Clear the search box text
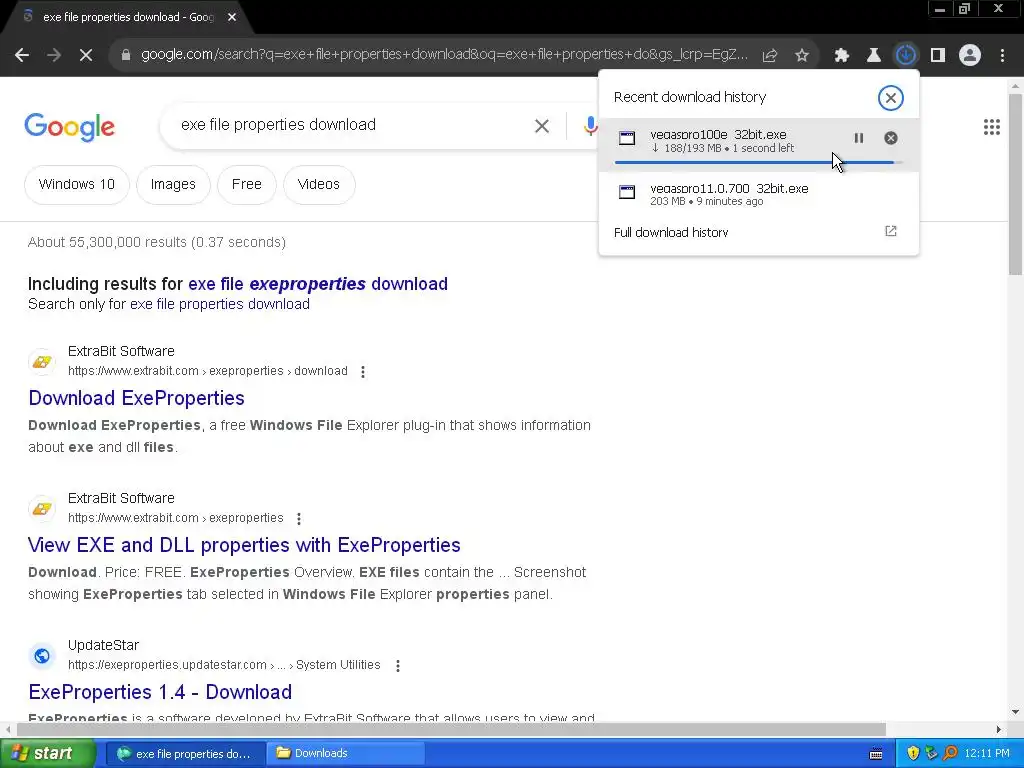1024x768 pixels. click(x=541, y=126)
